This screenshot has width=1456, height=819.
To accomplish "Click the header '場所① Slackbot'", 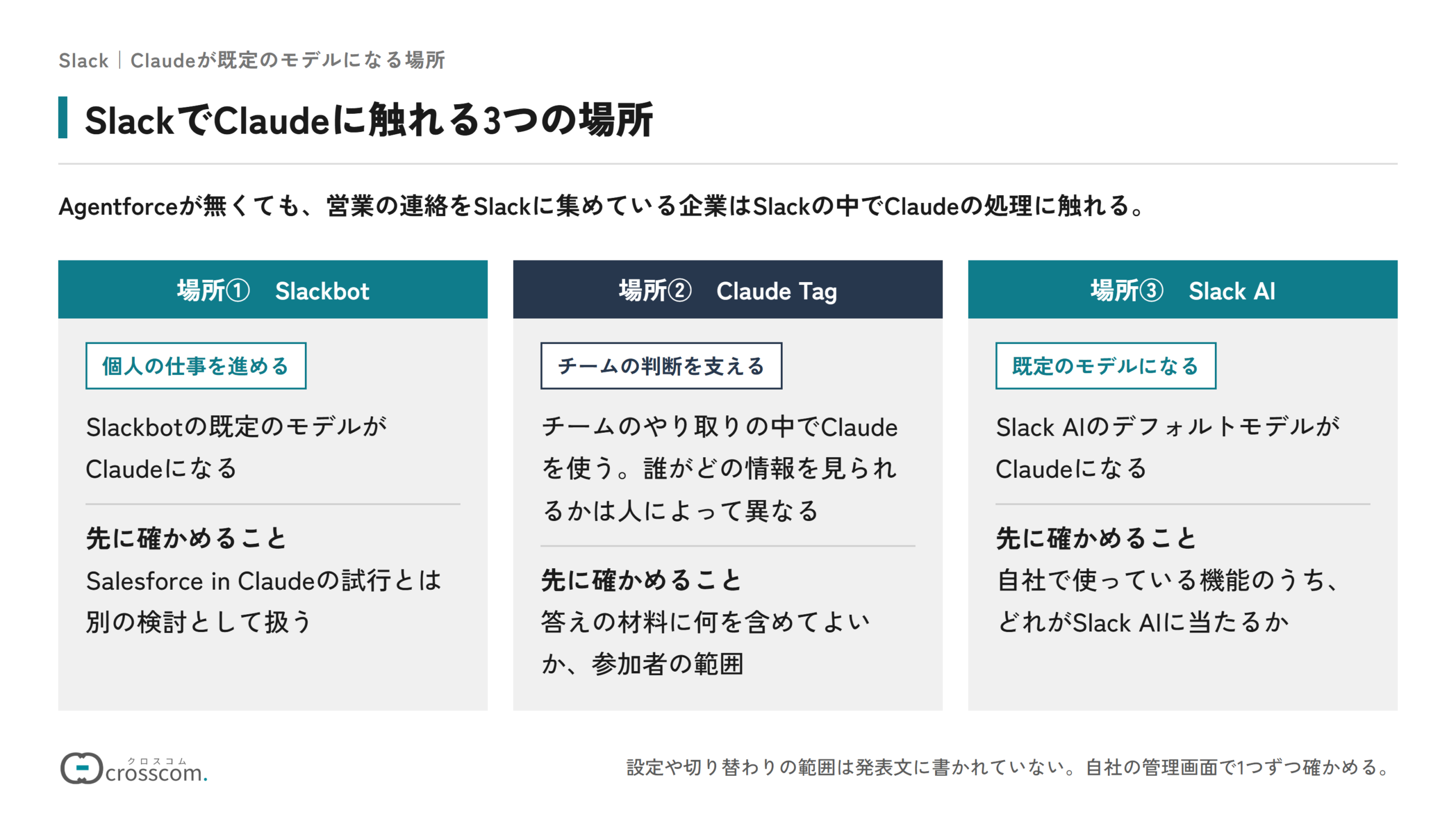I will [x=273, y=290].
